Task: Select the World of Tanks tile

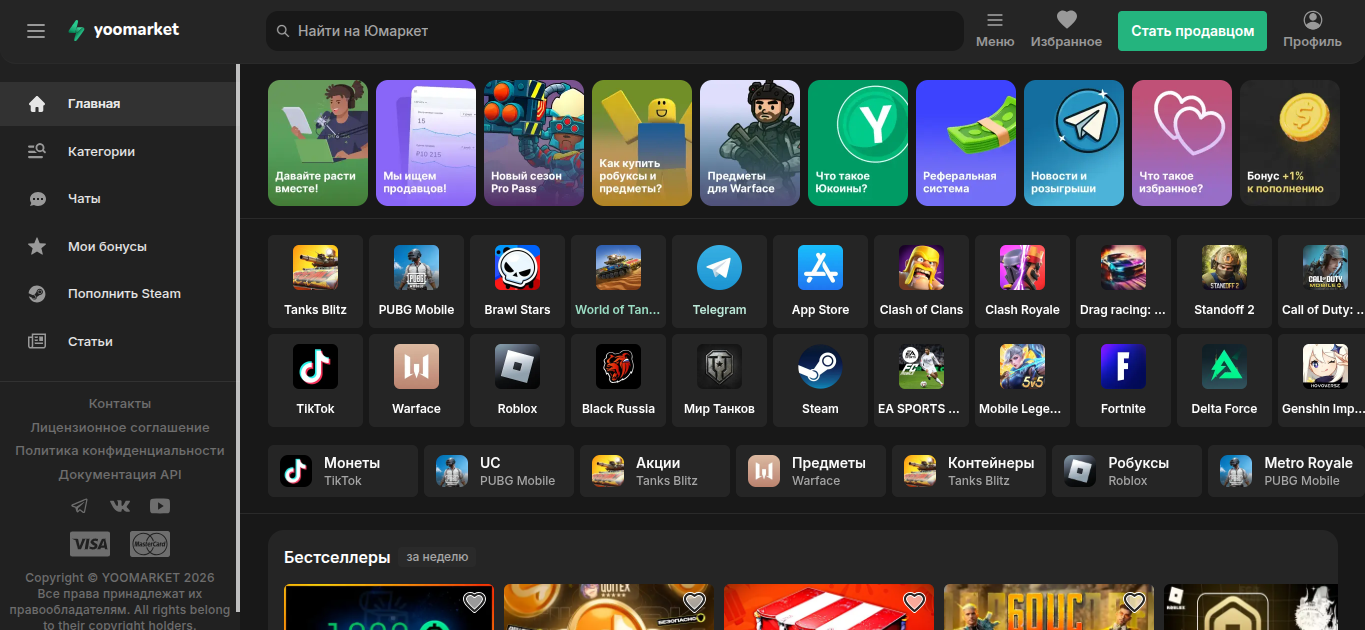Action: (x=618, y=281)
